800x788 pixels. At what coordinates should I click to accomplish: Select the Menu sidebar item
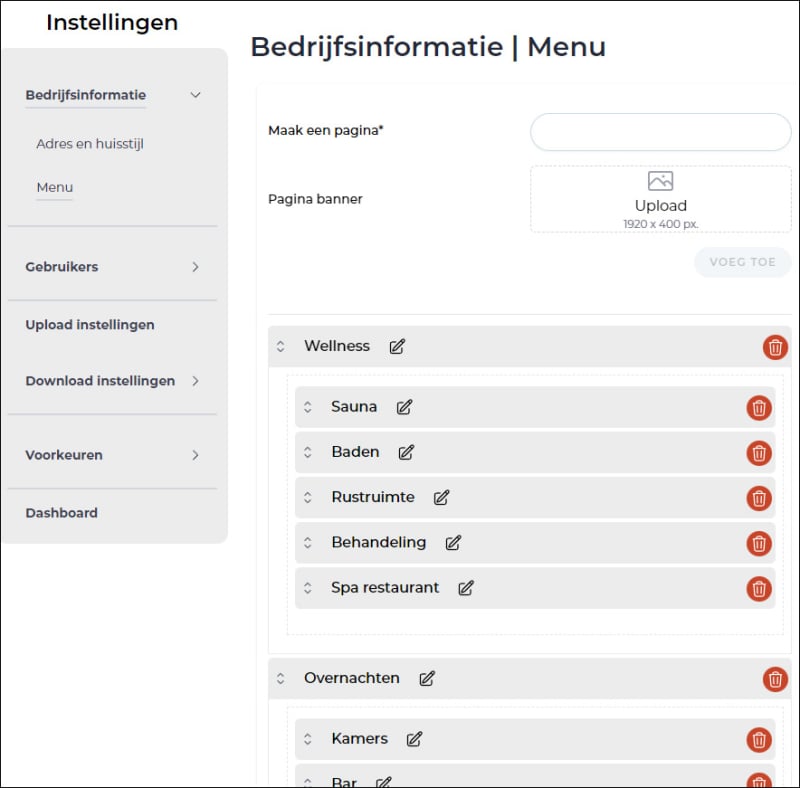(x=55, y=187)
